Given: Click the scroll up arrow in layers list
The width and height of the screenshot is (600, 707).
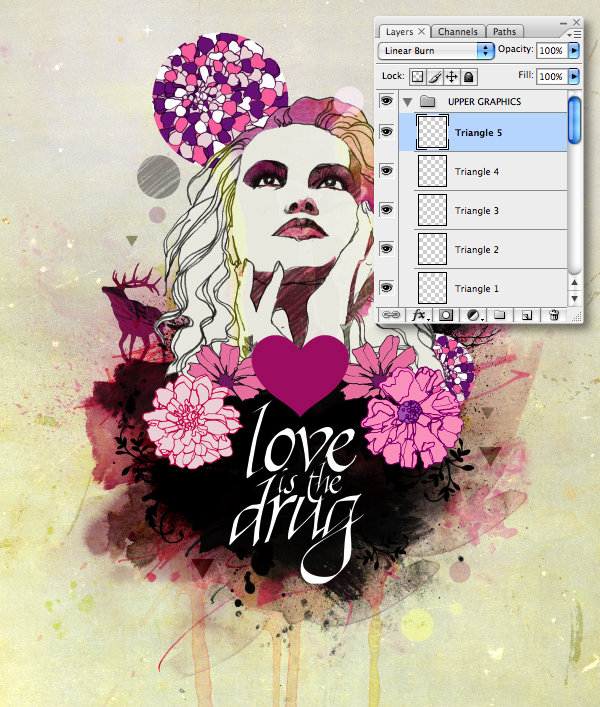Looking at the screenshot, I should click(x=574, y=282).
